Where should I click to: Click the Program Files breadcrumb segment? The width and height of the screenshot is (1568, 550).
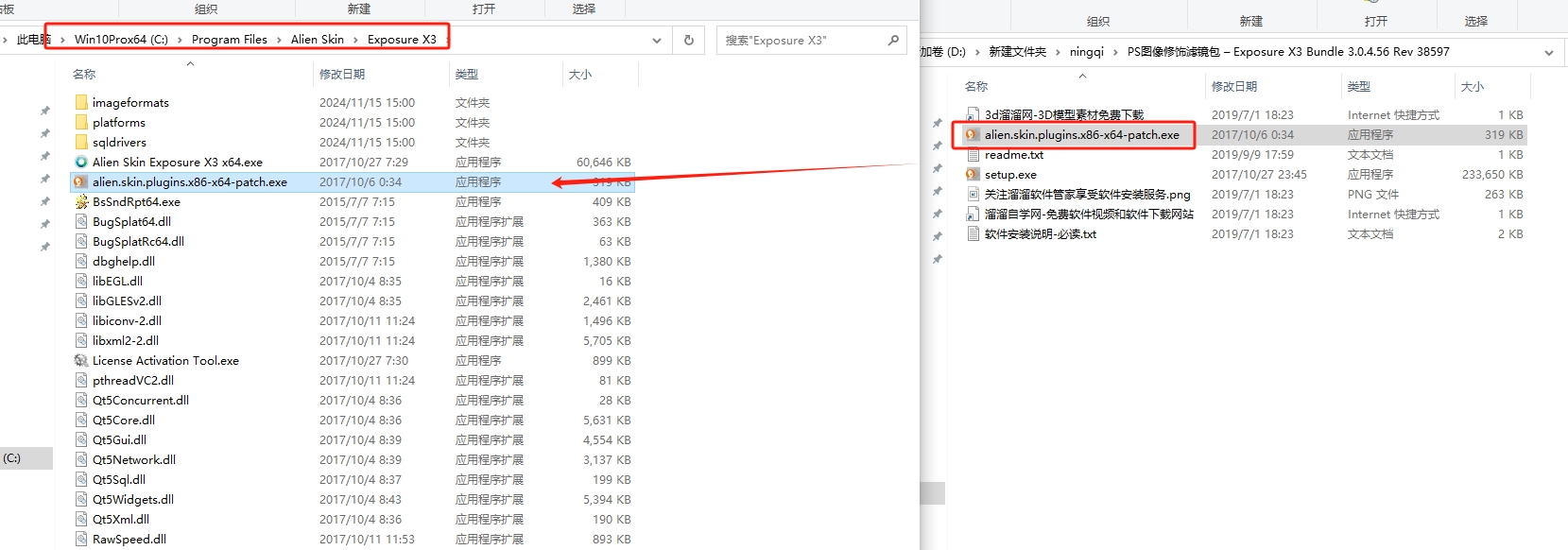(x=230, y=40)
